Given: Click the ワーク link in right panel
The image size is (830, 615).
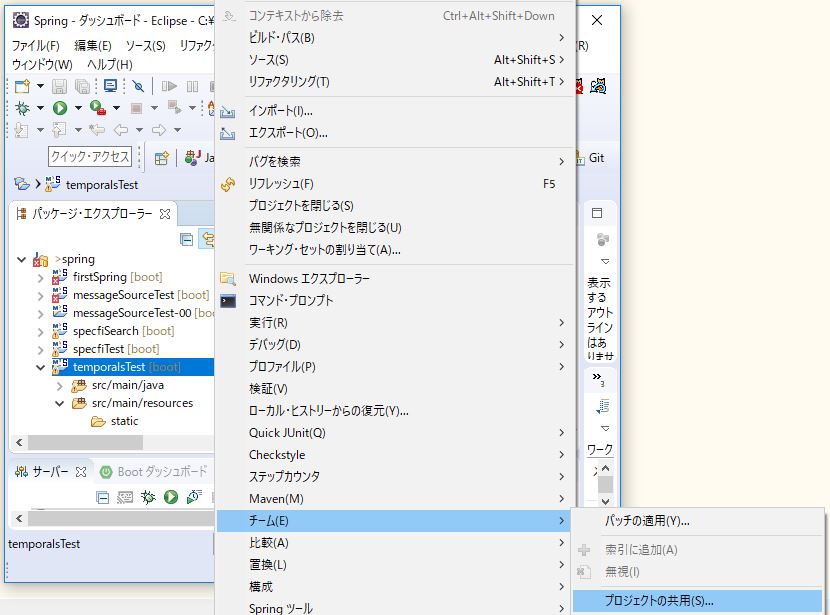Looking at the screenshot, I should tap(600, 450).
